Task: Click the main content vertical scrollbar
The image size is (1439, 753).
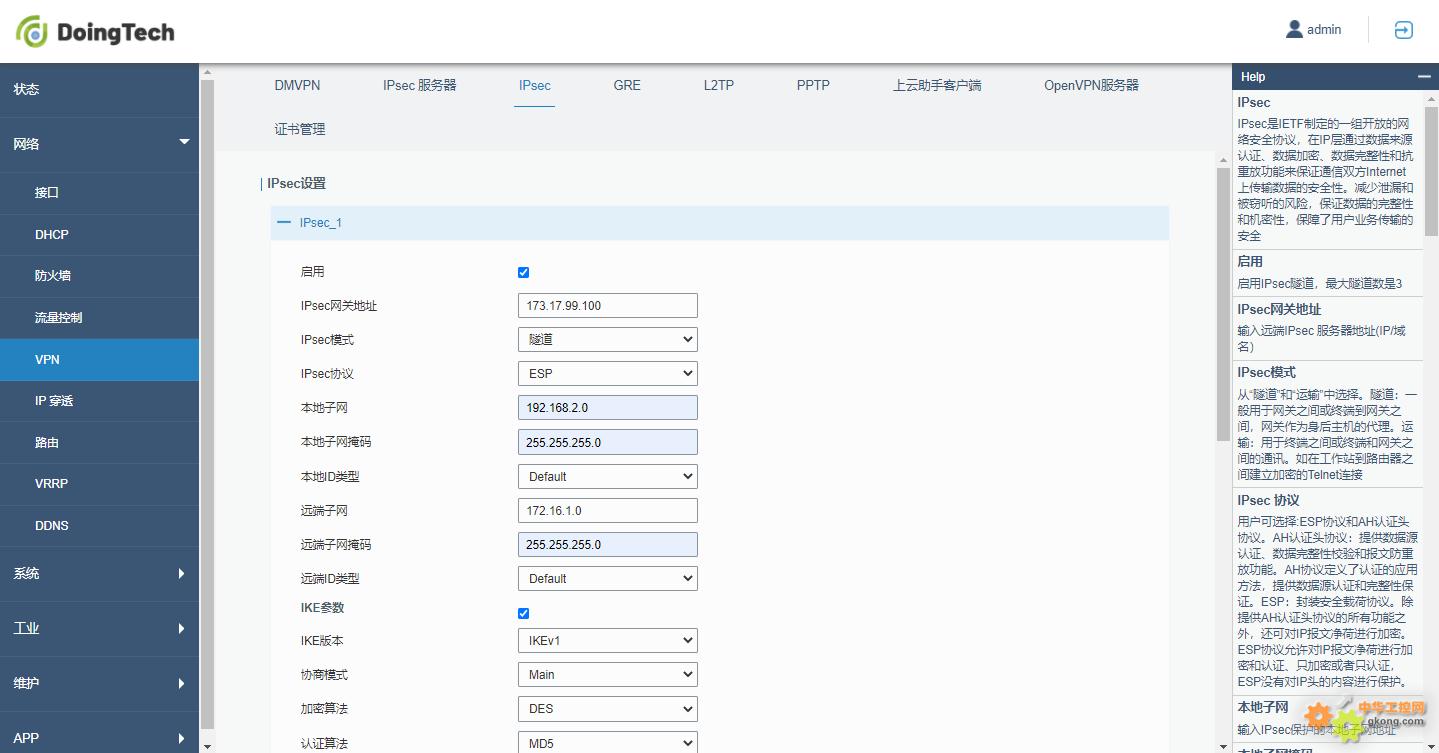Action: coord(1222,304)
